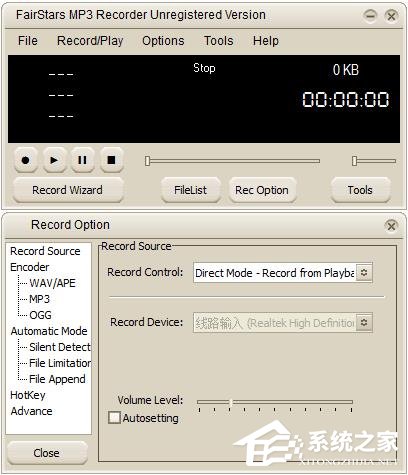Select HotKey in the tree
This screenshot has width=408, height=475.
tap(28, 395)
